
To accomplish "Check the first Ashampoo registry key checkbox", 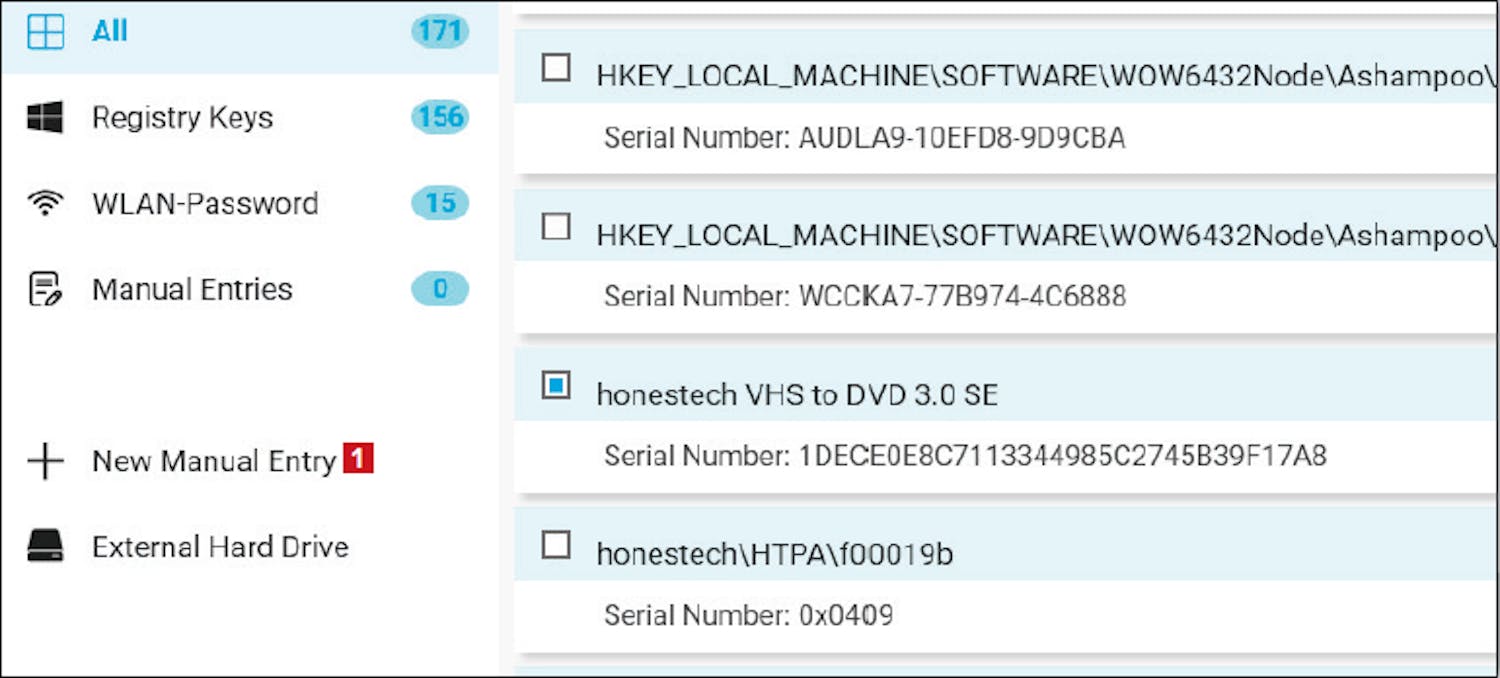I will (x=555, y=68).
